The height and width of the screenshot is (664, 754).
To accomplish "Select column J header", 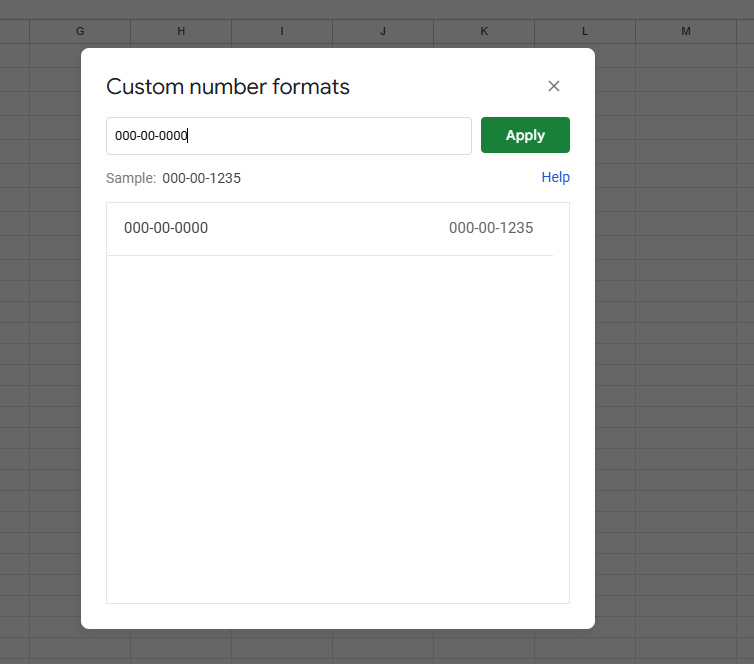I will tap(383, 32).
